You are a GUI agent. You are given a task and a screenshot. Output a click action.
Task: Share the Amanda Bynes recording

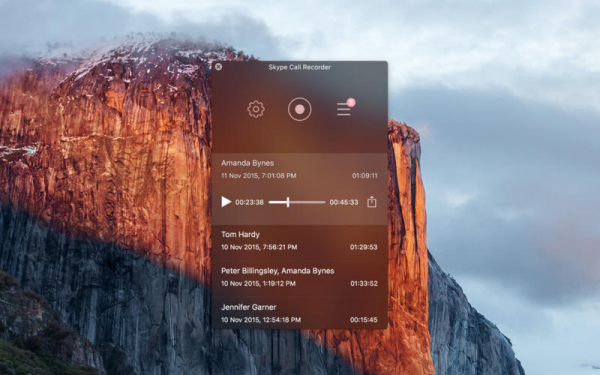pos(372,202)
